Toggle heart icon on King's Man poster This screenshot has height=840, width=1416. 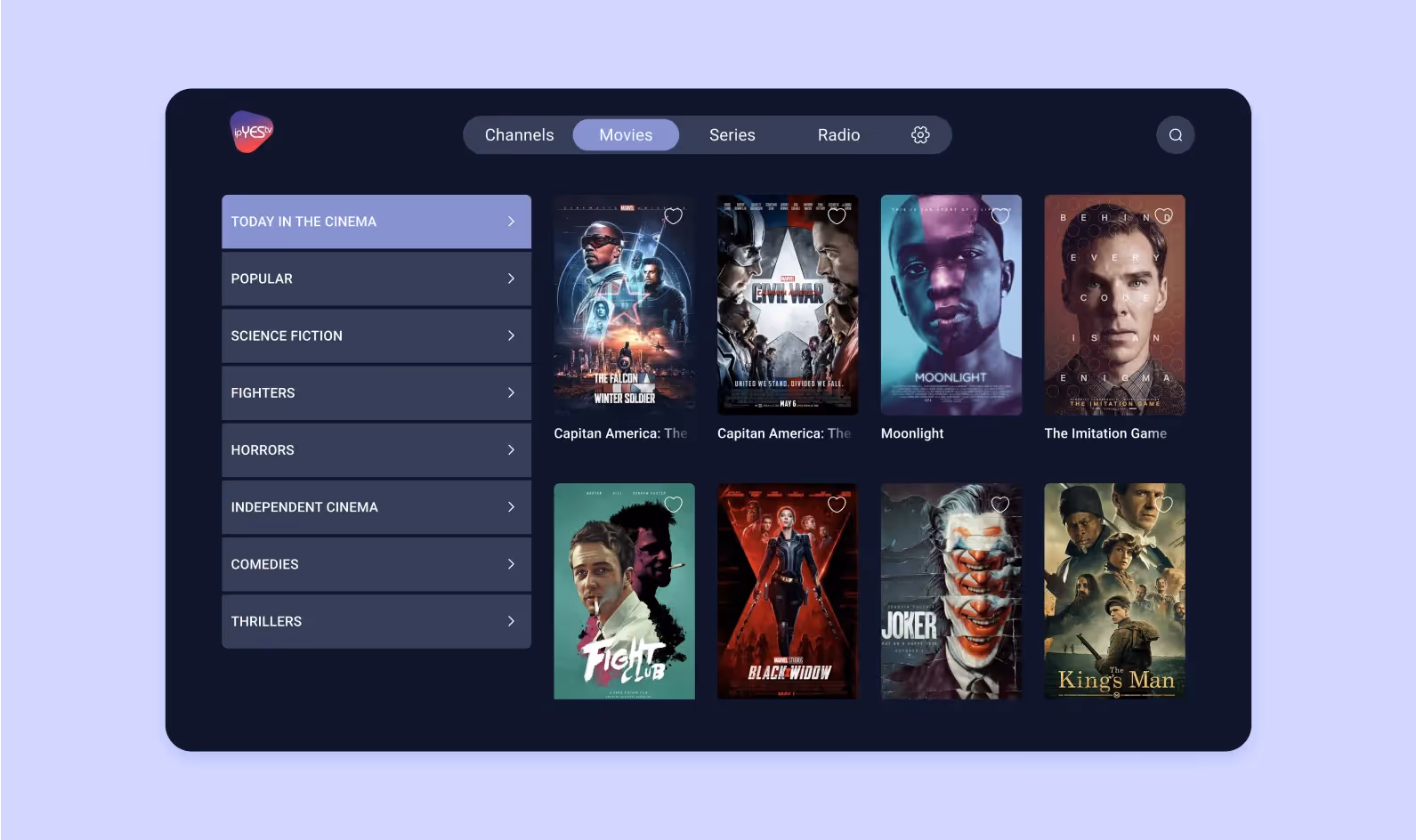pos(1163,505)
